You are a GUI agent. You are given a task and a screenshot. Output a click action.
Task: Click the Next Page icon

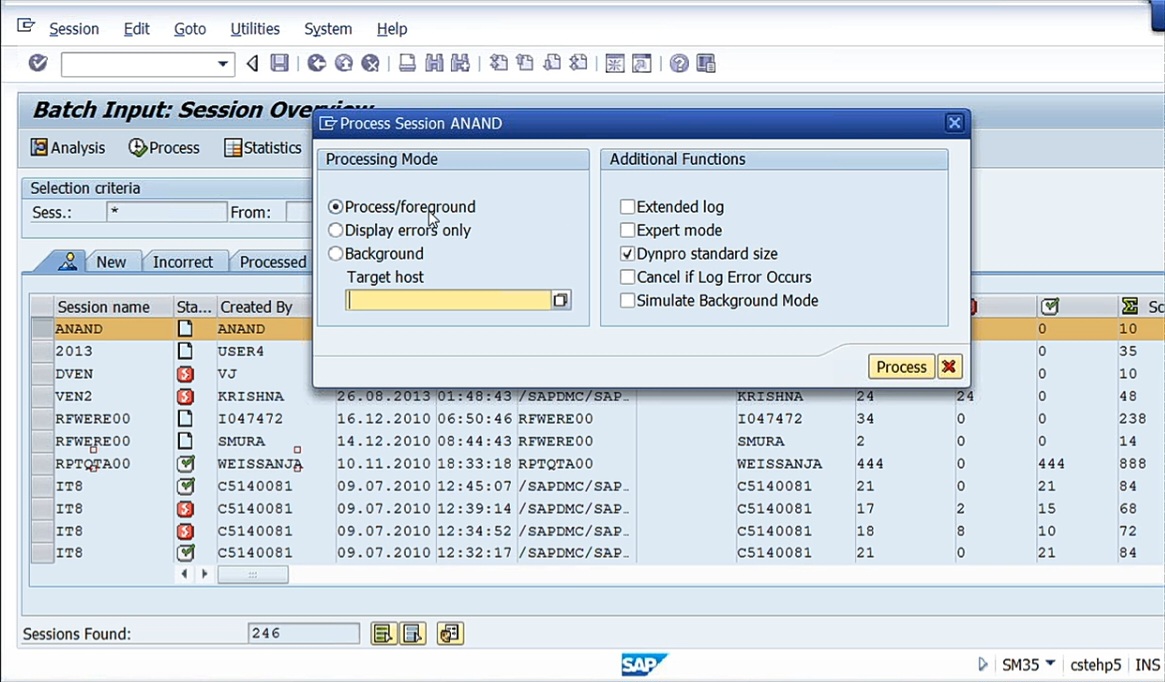551,63
